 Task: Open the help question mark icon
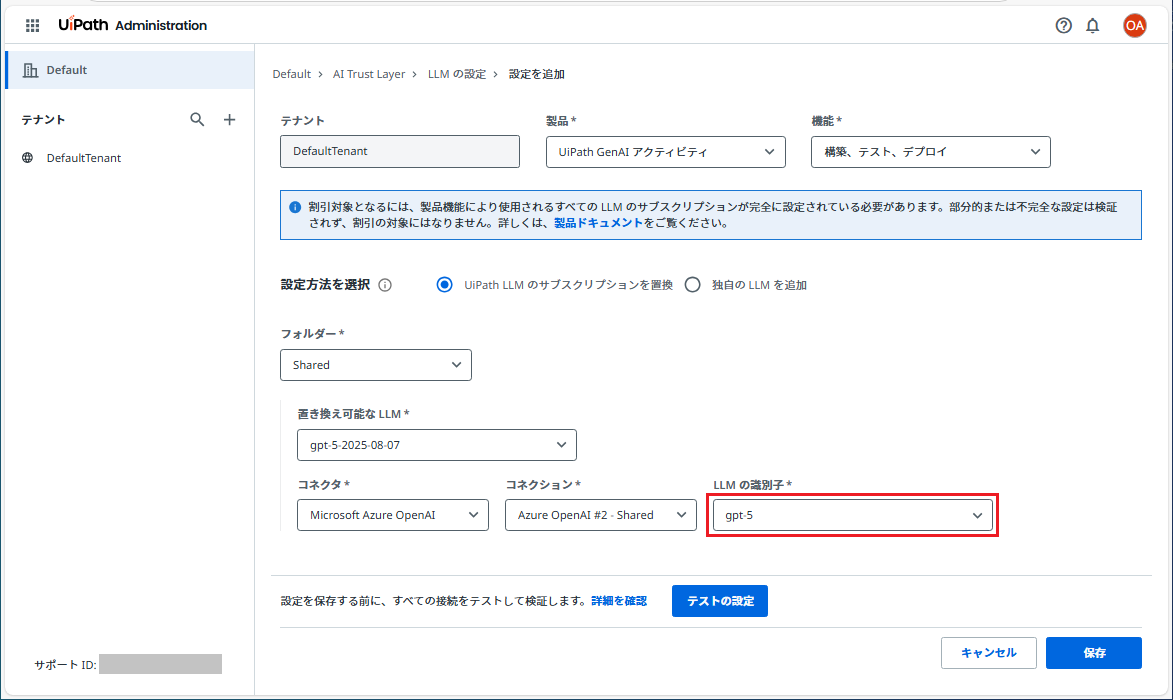click(1063, 25)
